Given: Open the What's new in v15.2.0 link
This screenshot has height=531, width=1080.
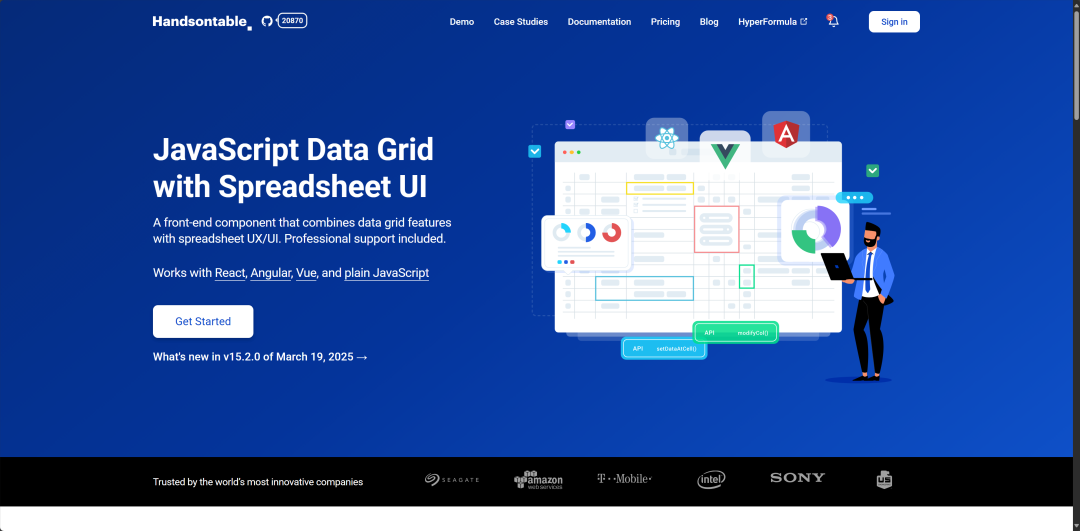Looking at the screenshot, I should coord(260,357).
